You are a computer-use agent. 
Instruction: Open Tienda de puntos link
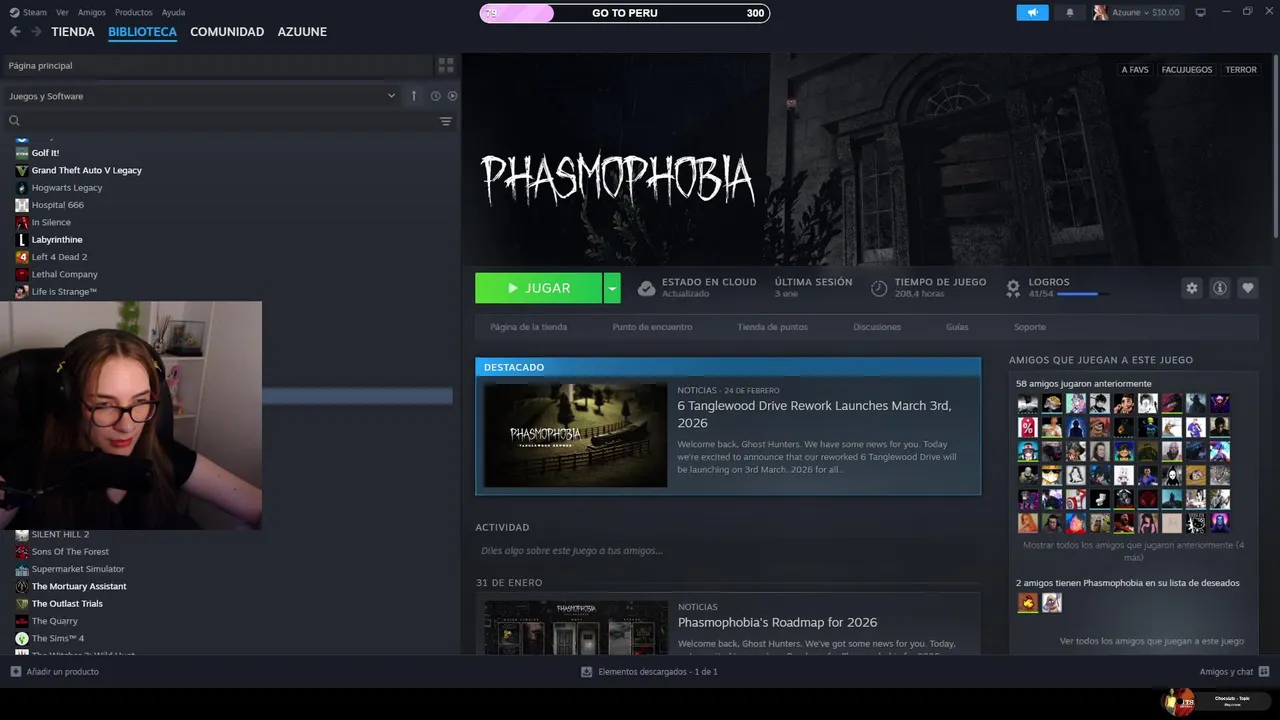click(772, 327)
